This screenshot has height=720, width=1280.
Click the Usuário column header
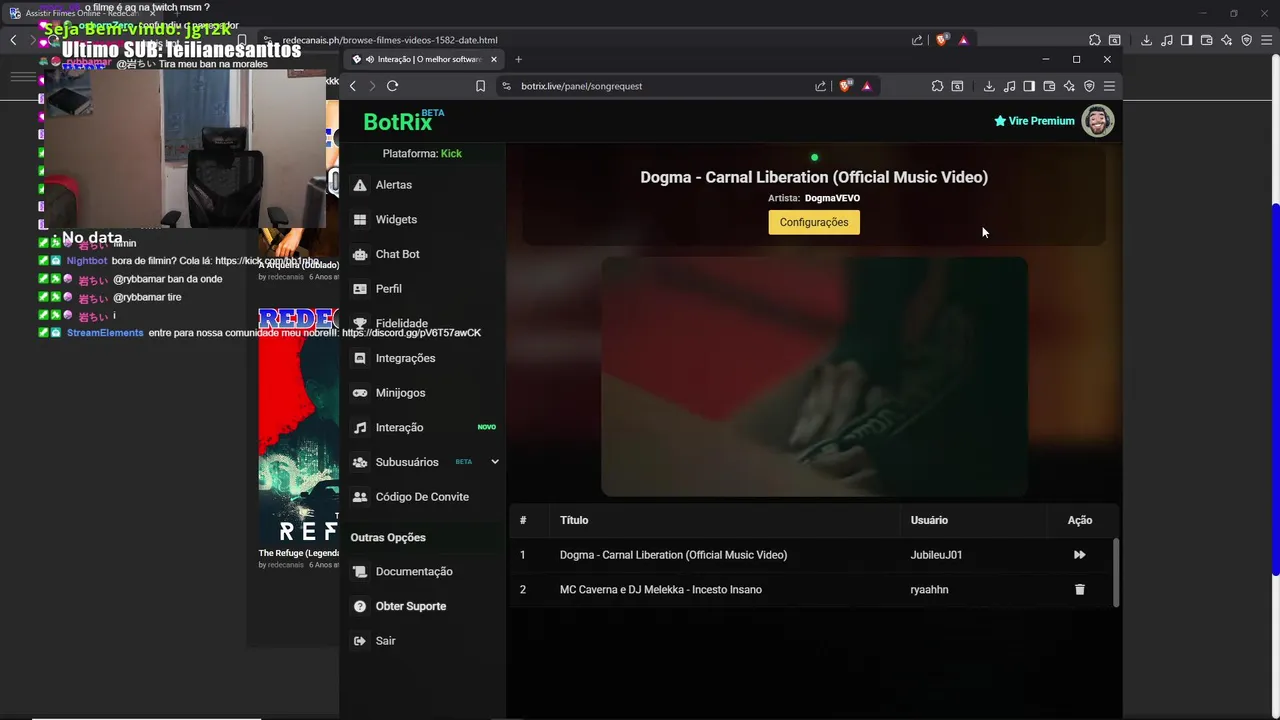tap(929, 521)
